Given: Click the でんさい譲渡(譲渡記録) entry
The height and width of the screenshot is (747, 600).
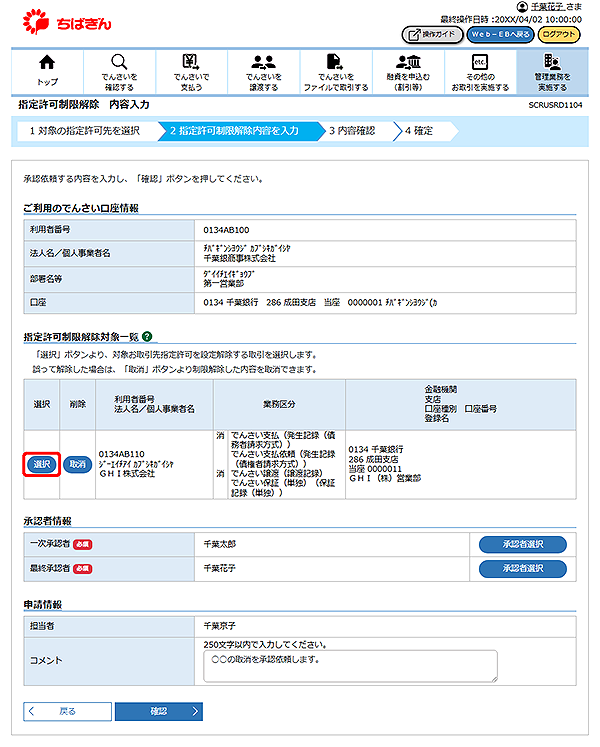Looking at the screenshot, I should [277, 474].
